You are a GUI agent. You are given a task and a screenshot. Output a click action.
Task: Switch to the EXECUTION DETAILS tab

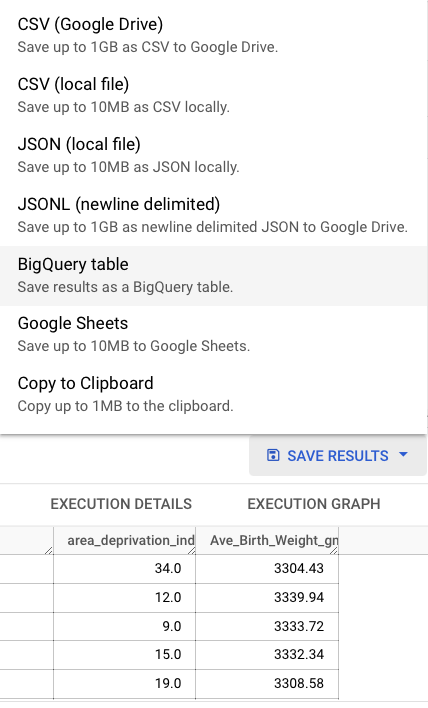pyautogui.click(x=121, y=504)
